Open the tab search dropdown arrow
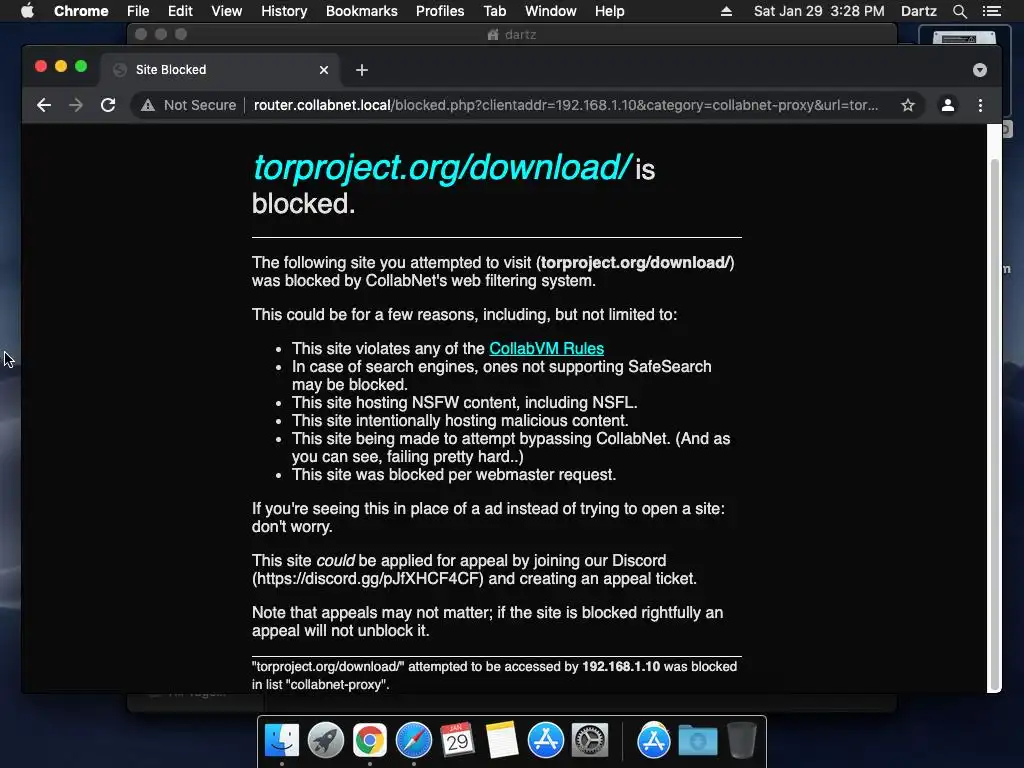This screenshot has height=768, width=1024. tap(980, 70)
